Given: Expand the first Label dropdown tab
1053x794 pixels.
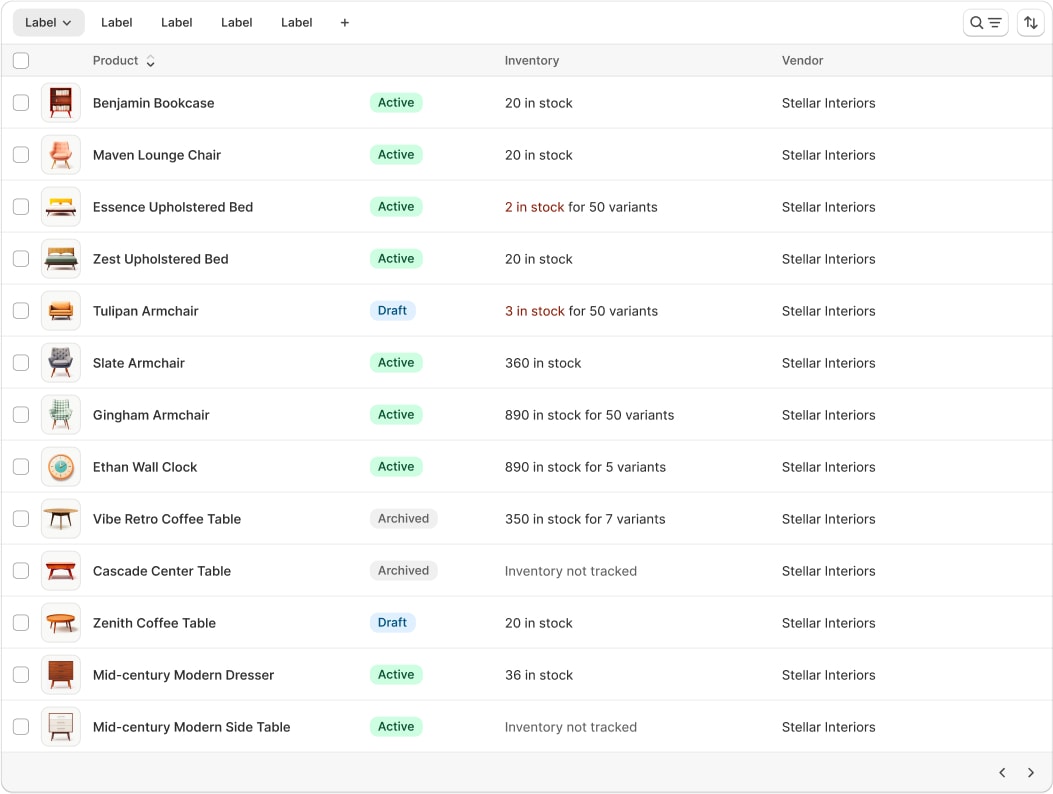Looking at the screenshot, I should click(48, 23).
